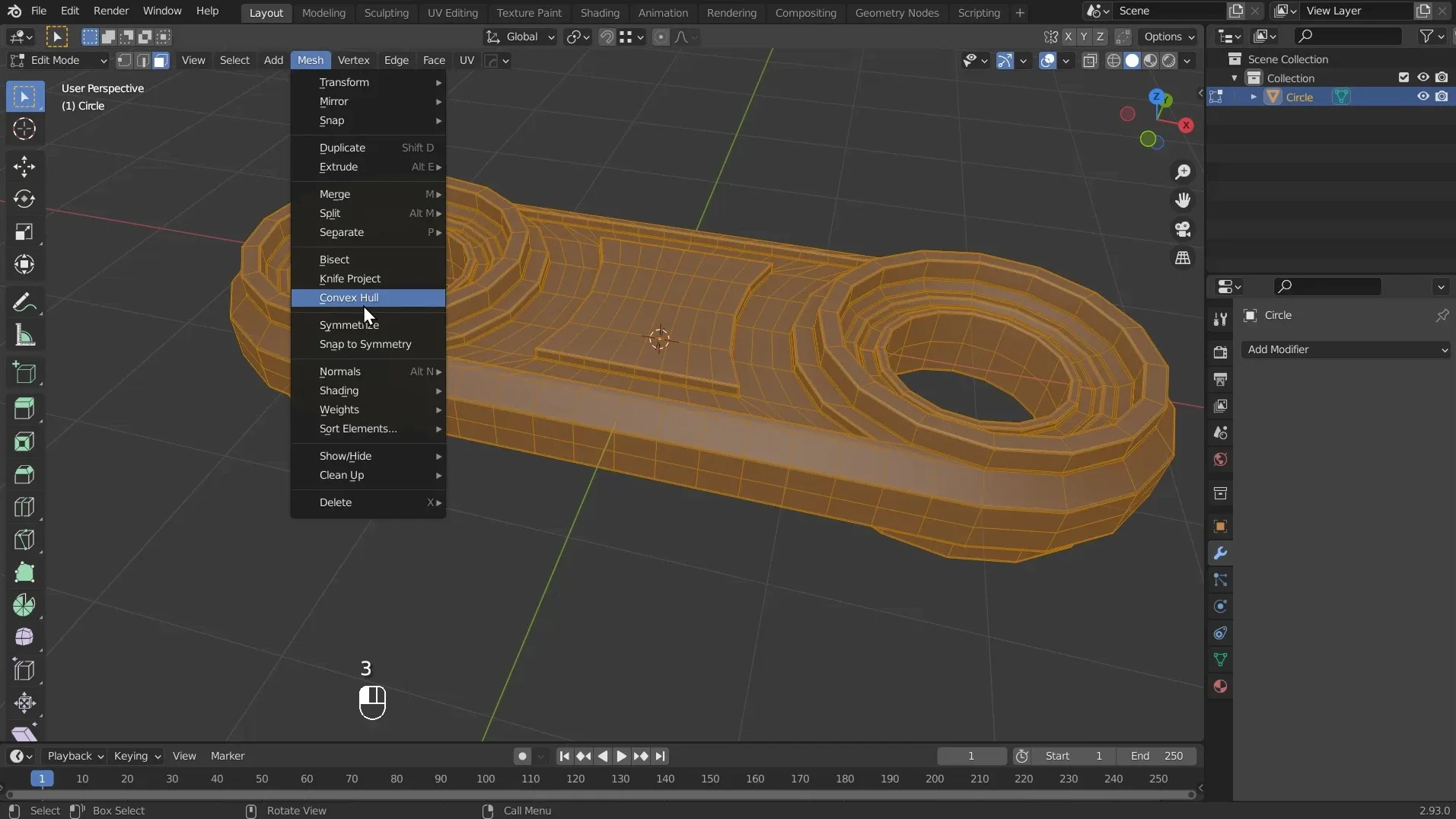
Task: Select the Rotate tool in the left toolbar
Action: [24, 199]
